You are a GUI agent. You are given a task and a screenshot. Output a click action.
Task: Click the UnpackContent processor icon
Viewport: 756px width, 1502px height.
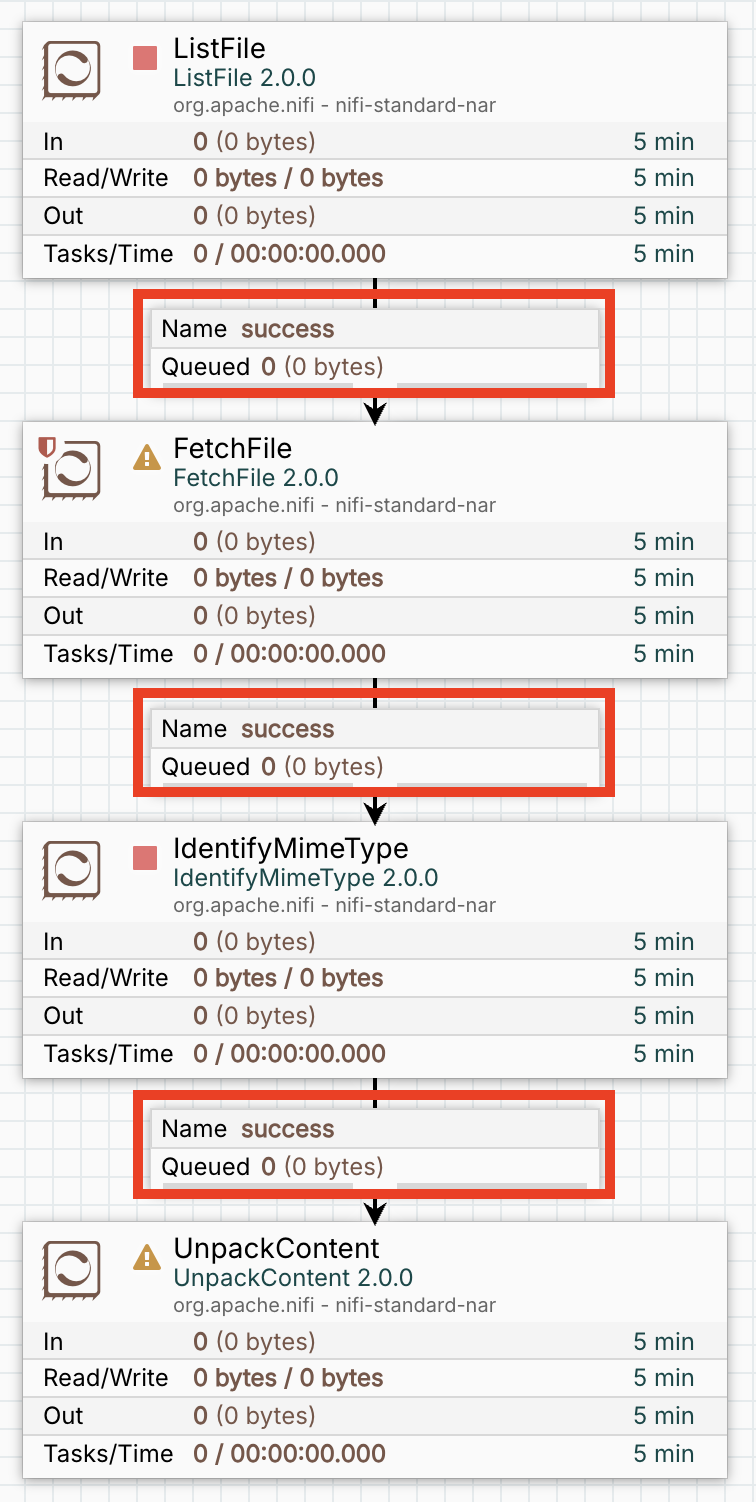tap(71, 1270)
